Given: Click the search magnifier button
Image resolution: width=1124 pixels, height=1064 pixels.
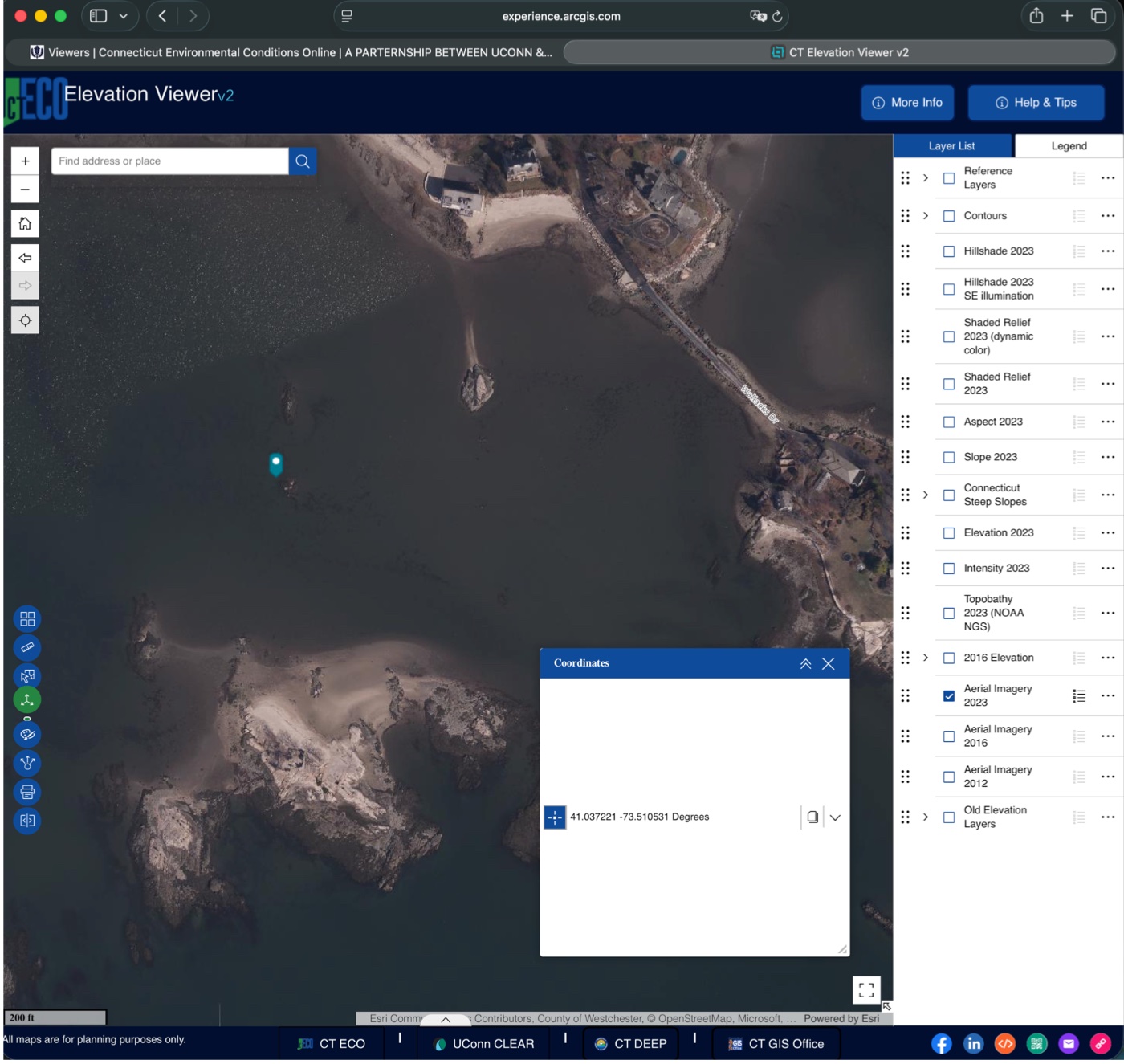Looking at the screenshot, I should click(303, 161).
